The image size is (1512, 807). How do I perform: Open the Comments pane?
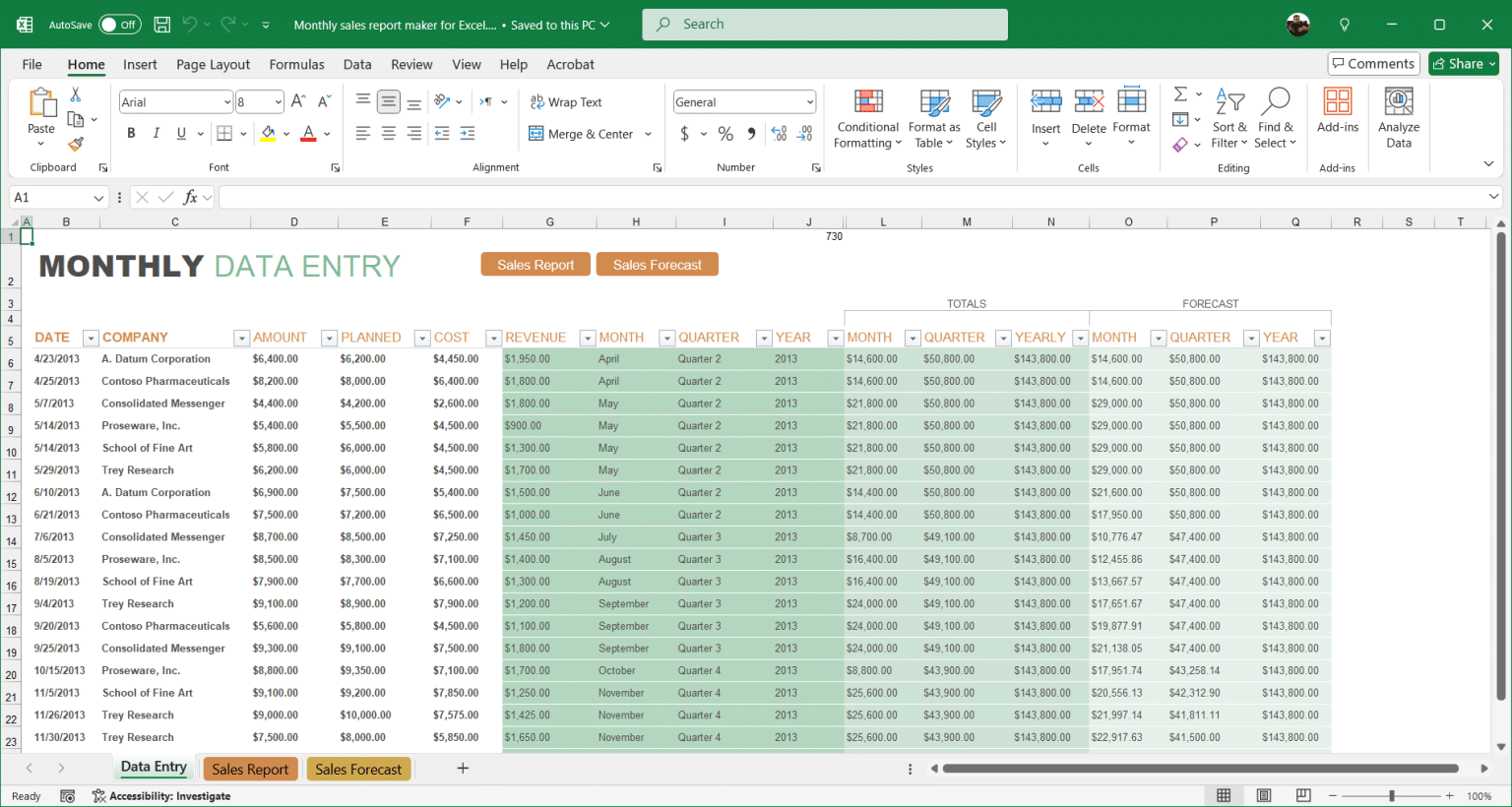(x=1373, y=63)
